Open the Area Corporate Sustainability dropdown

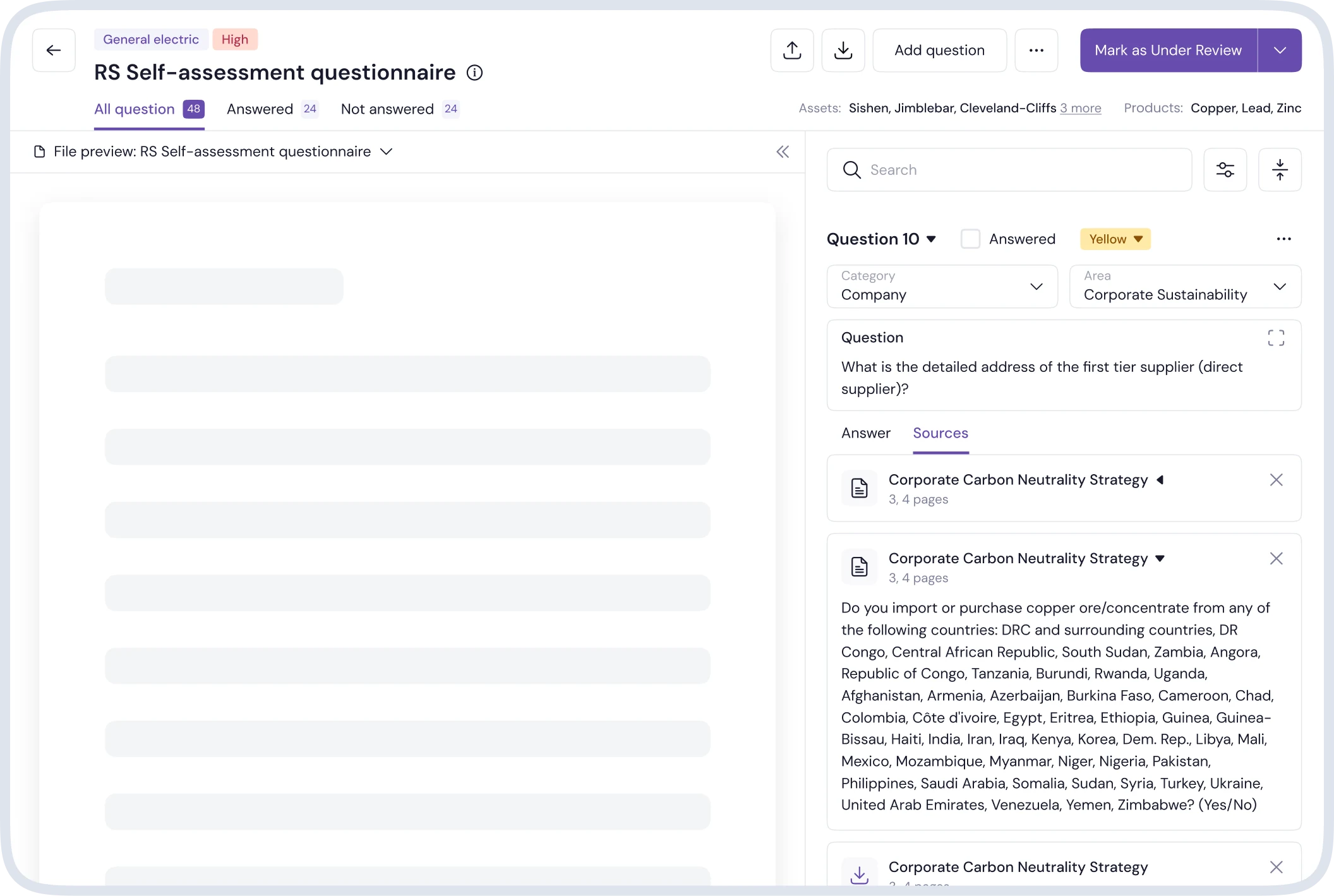[x=1185, y=287]
